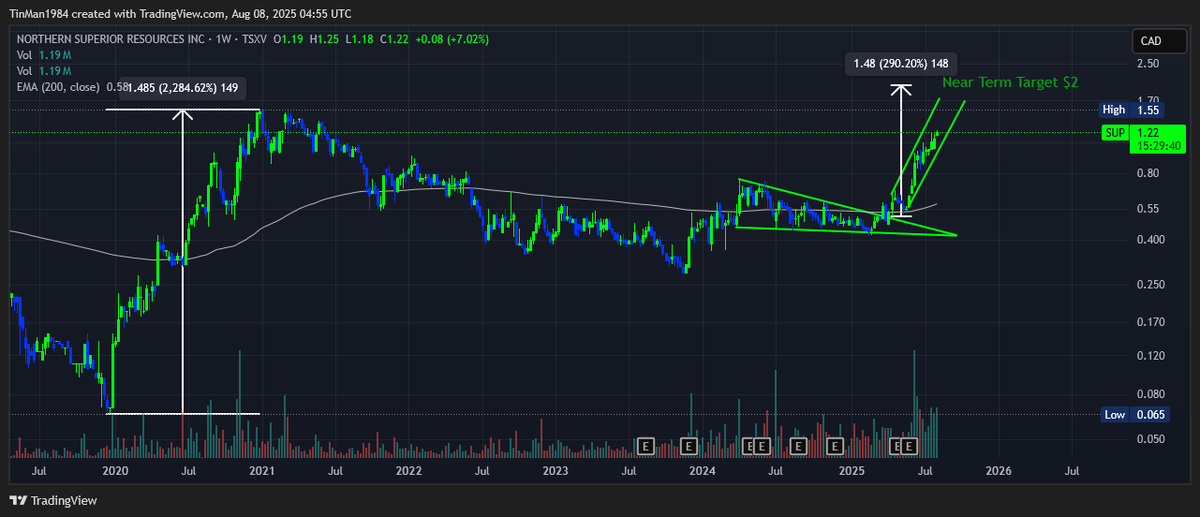
Task: Click the TinMan1984 created with TradingView.com header
Action: tap(180, 15)
